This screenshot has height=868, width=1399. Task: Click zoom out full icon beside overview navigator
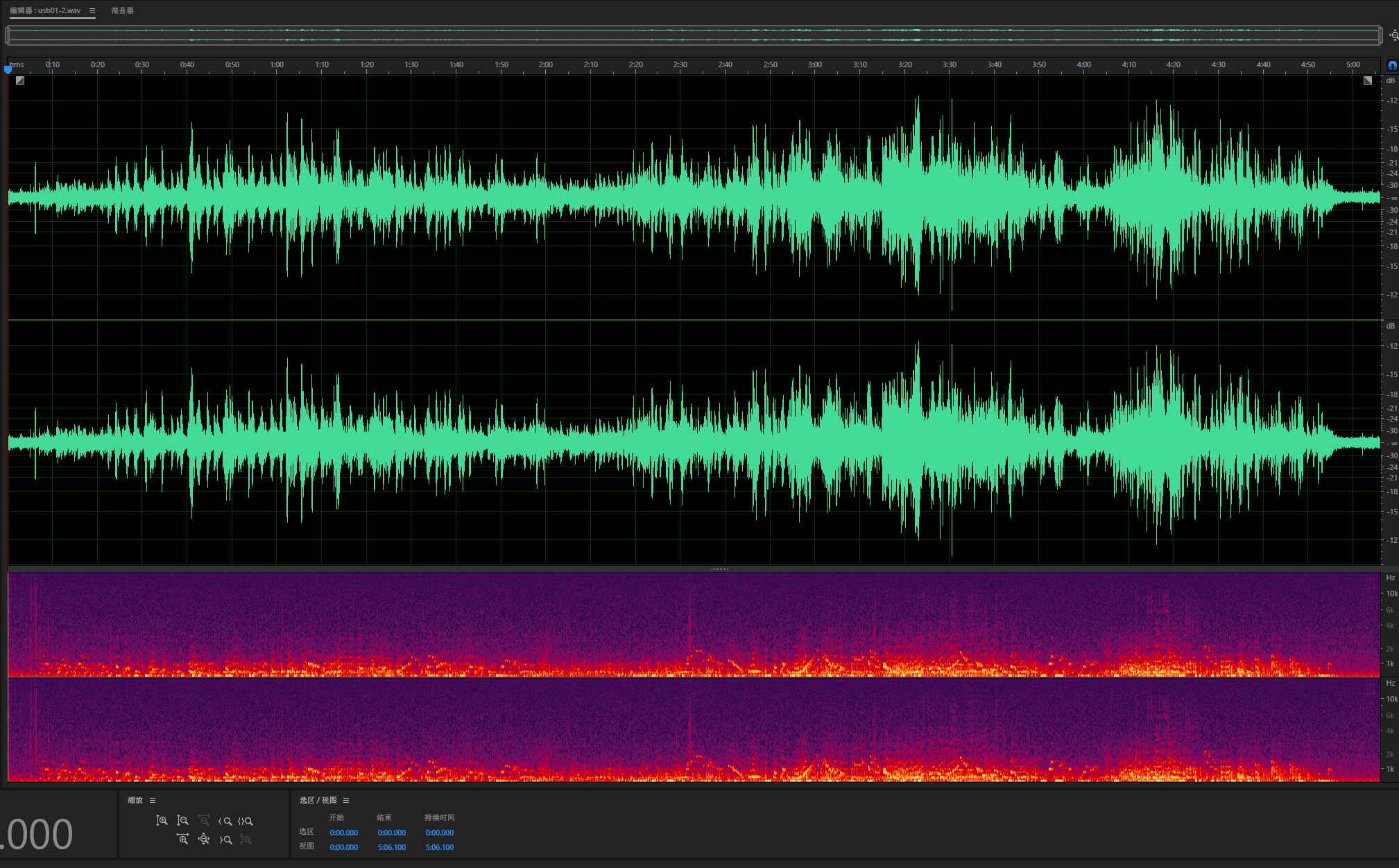click(1393, 35)
